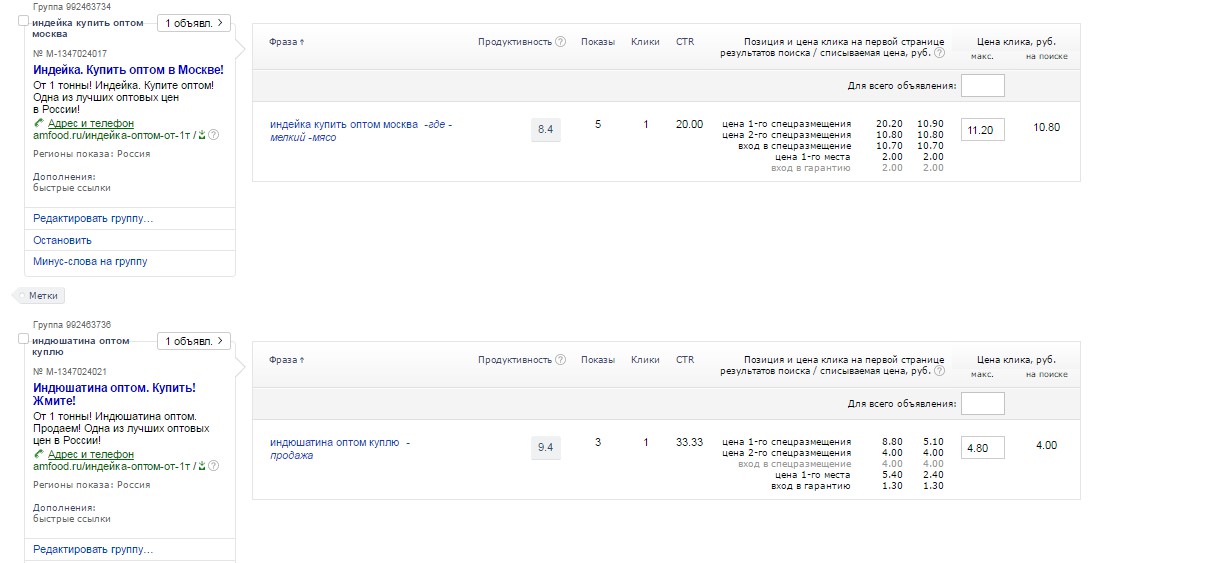Expand '1 объявл.' for the first group
1218x563 pixels.
click(194, 22)
